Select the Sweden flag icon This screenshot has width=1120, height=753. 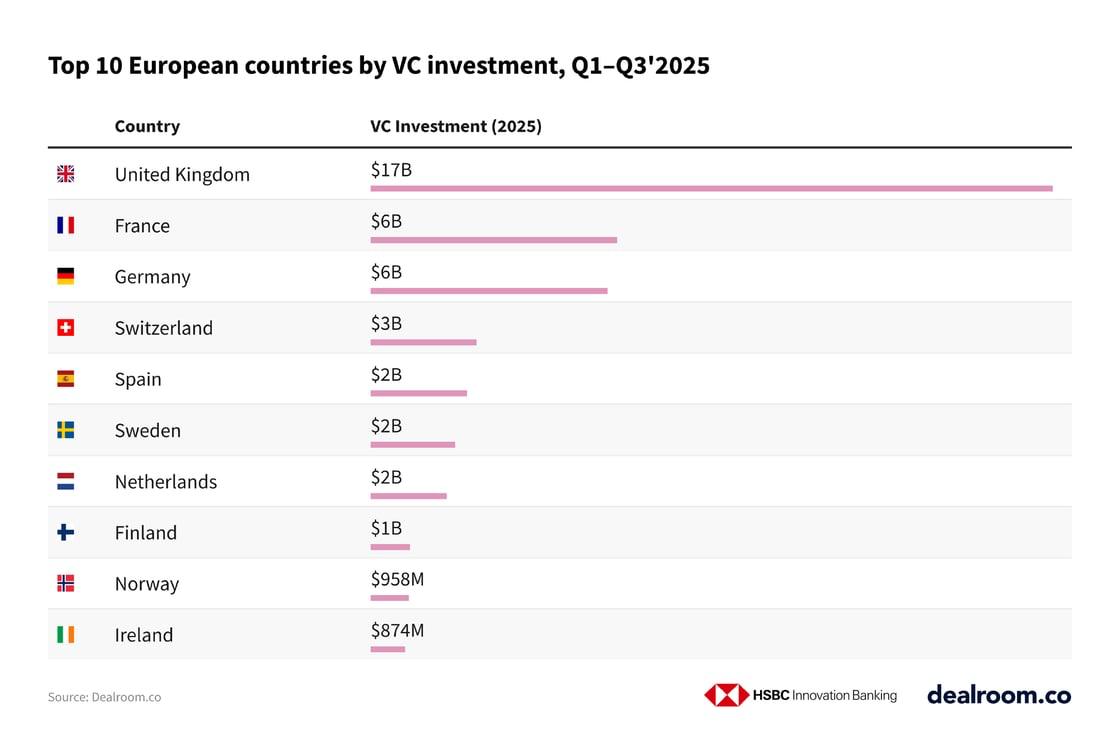66,430
